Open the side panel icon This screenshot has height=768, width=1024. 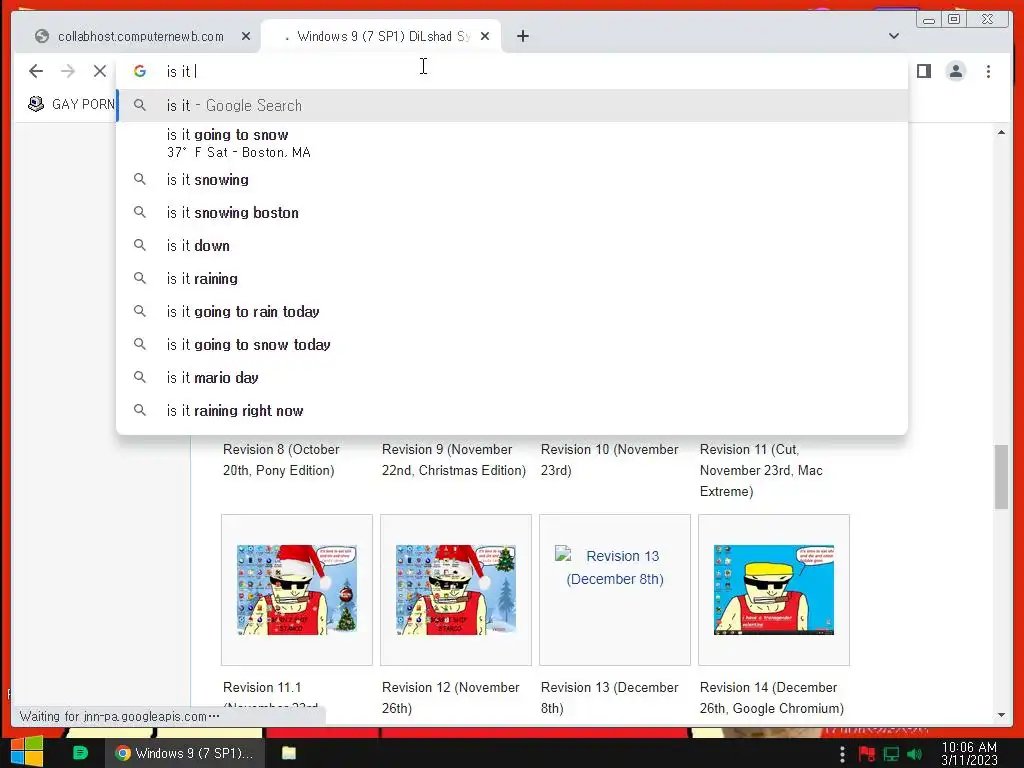tap(923, 71)
